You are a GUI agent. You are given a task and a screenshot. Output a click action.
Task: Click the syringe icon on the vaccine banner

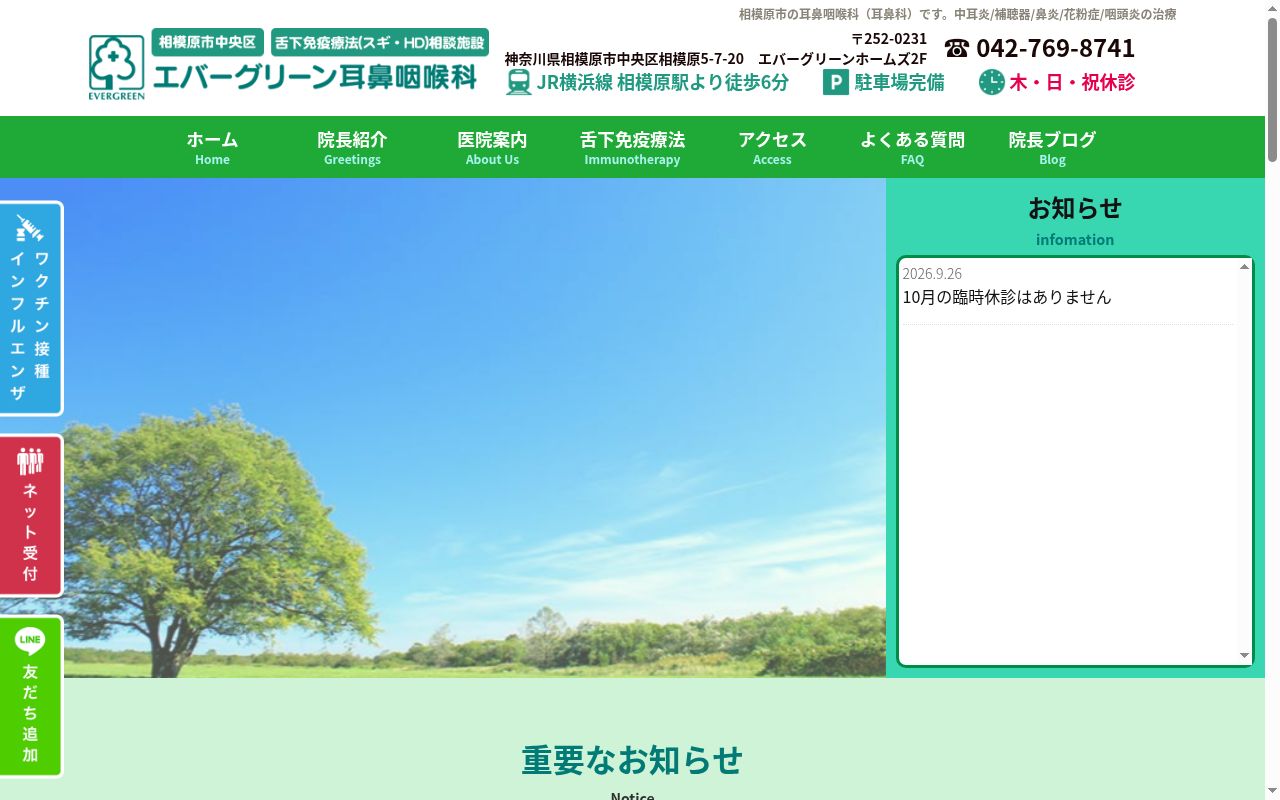tap(30, 229)
